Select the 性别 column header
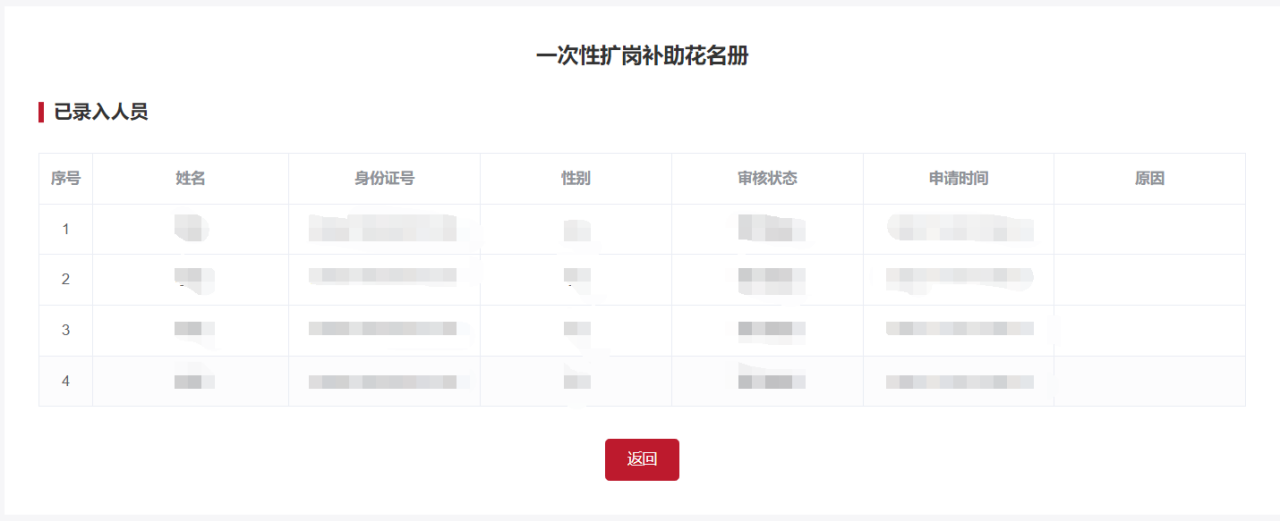Image resolution: width=1280 pixels, height=521 pixels. (576, 179)
